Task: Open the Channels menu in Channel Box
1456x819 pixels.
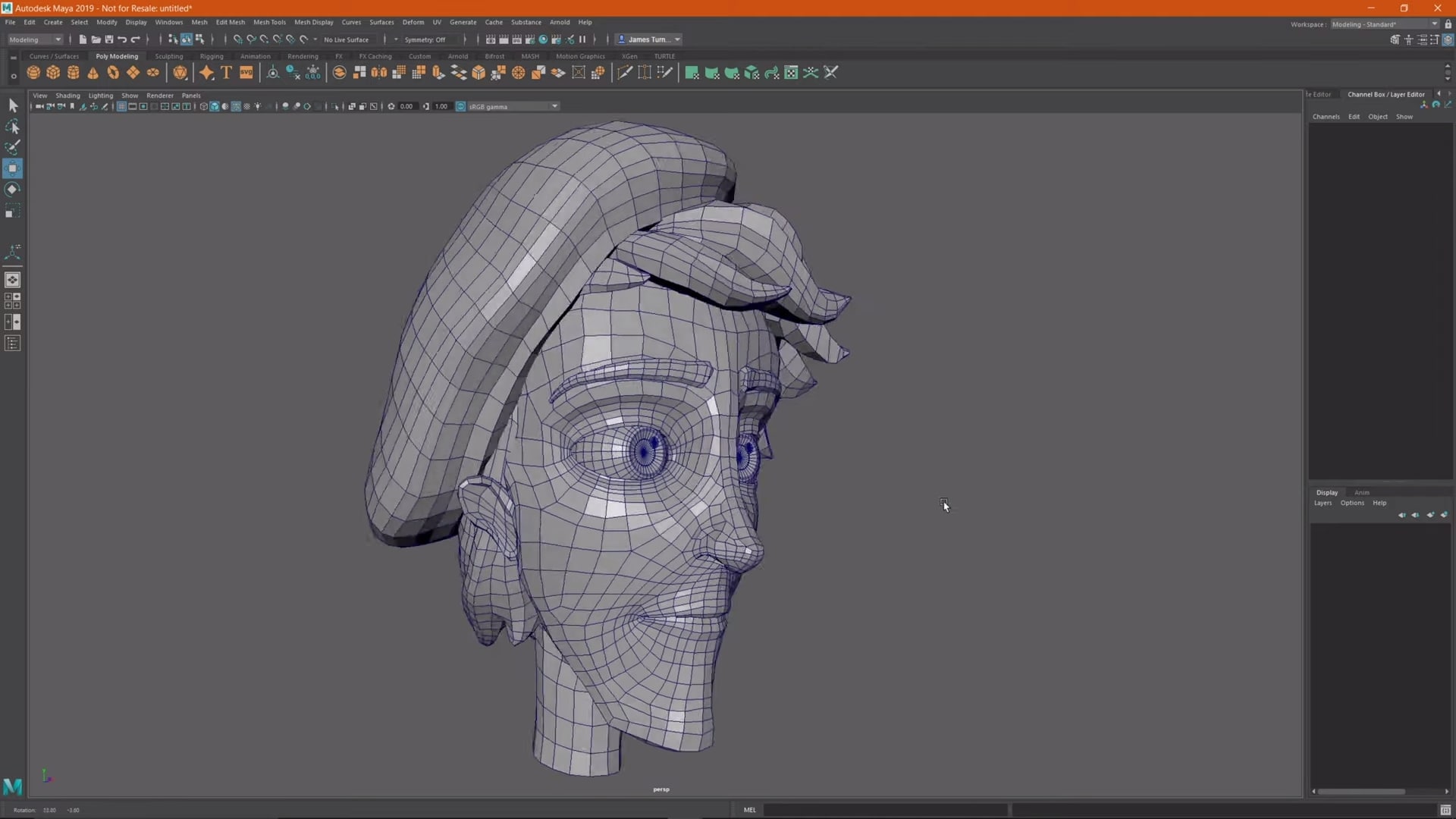Action: tap(1326, 117)
